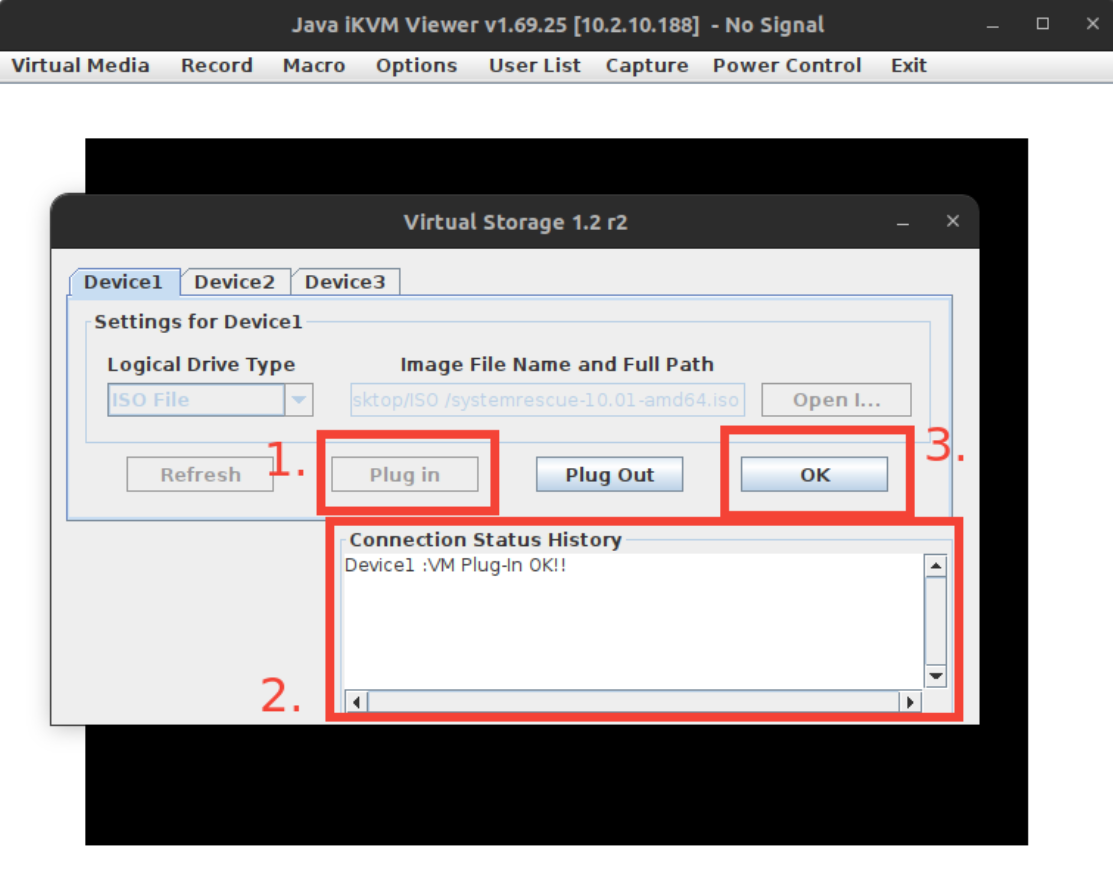Minimize the Virtual Storage dialog
1113x884 pixels.
point(903,223)
